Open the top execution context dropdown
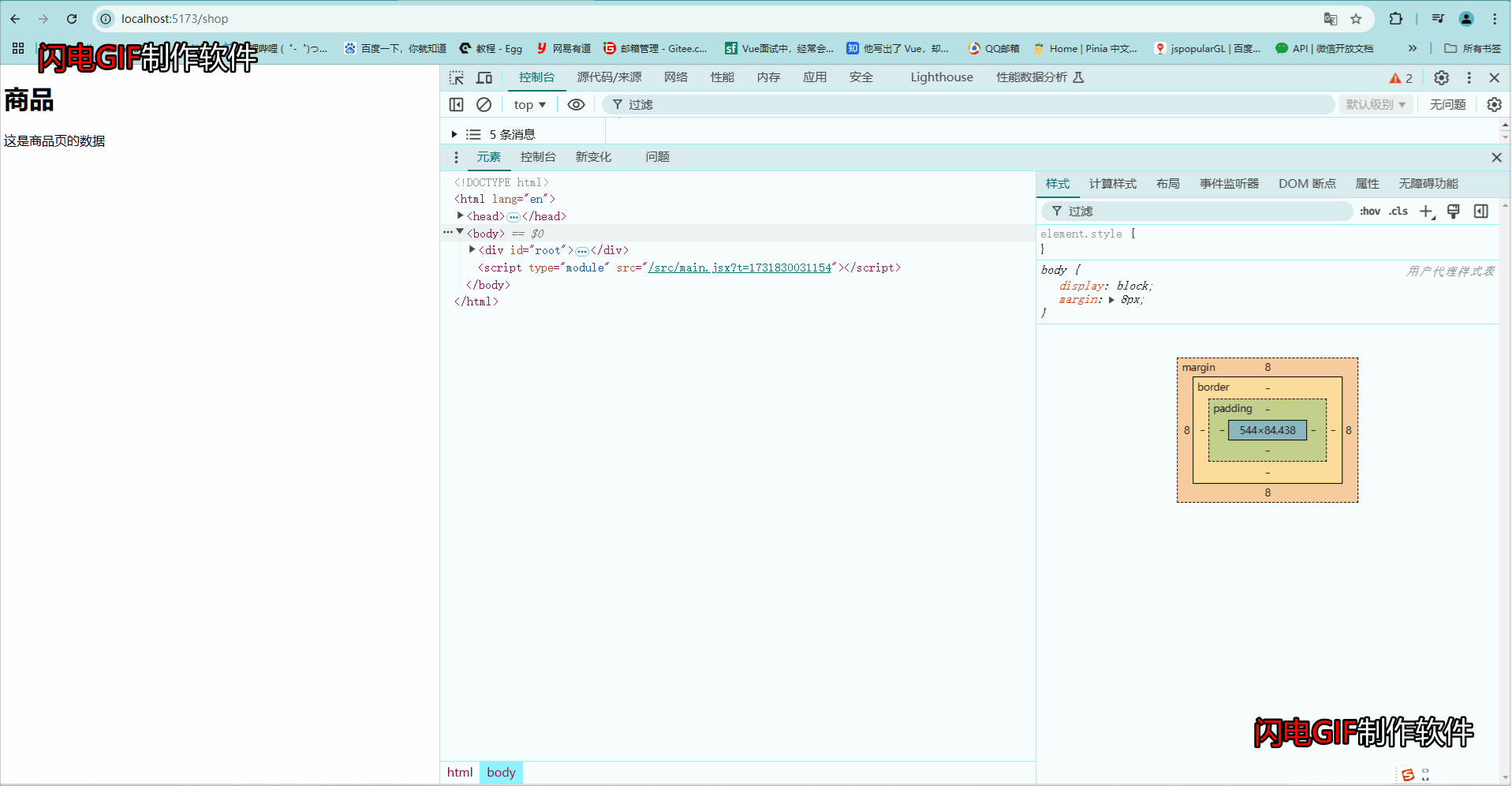 pos(528,104)
